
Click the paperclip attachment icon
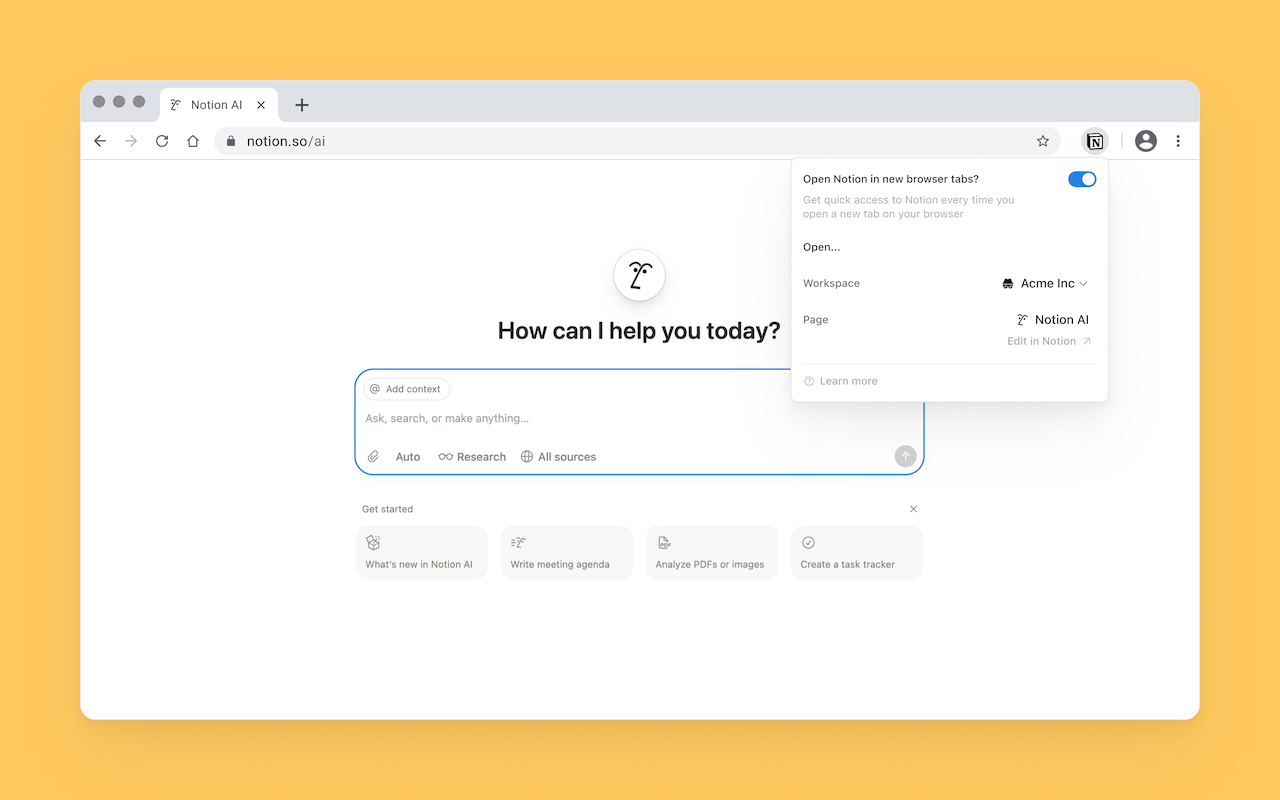click(x=373, y=456)
